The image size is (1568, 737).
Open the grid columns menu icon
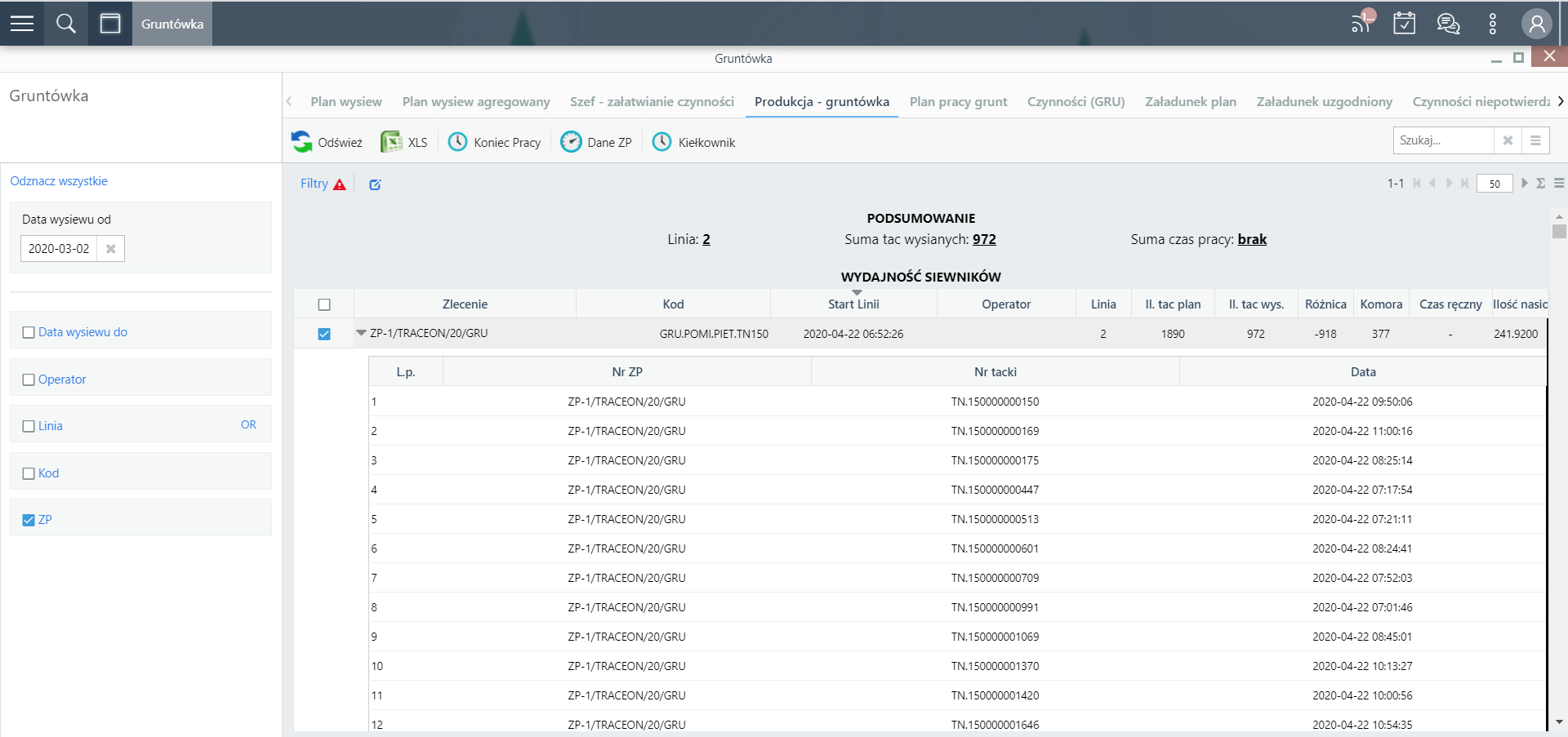(x=1559, y=184)
